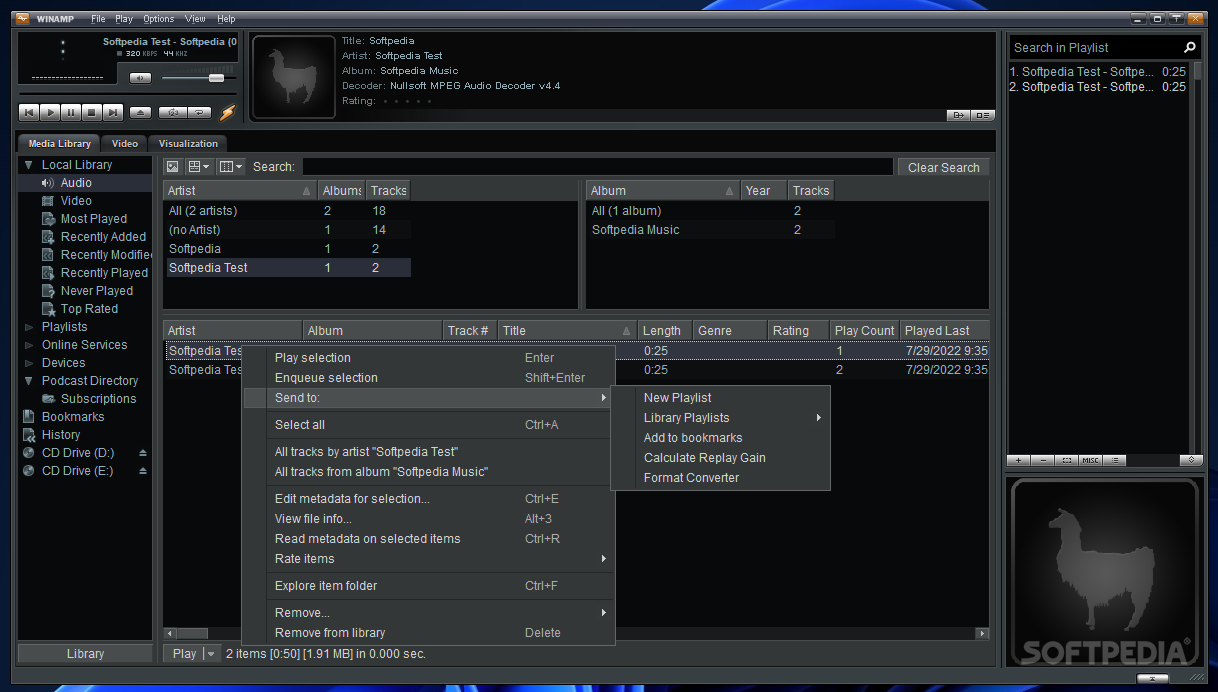Open the Help menu
The height and width of the screenshot is (692, 1218).
(227, 19)
